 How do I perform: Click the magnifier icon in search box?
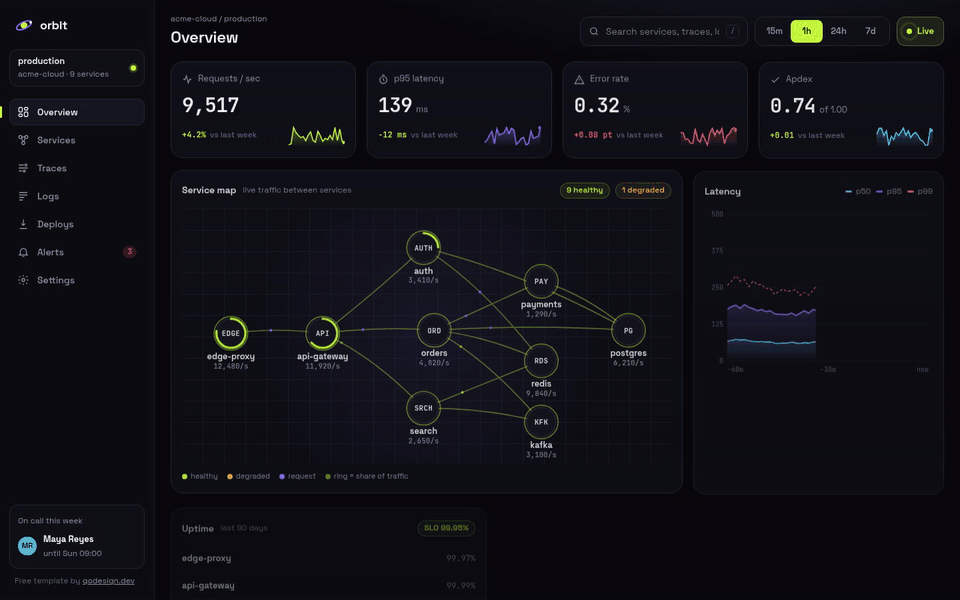[x=594, y=31]
